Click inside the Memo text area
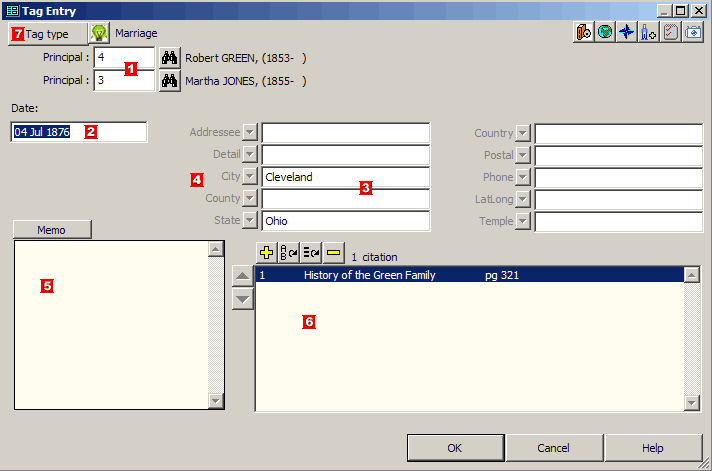The width and height of the screenshot is (712, 471). (112, 325)
